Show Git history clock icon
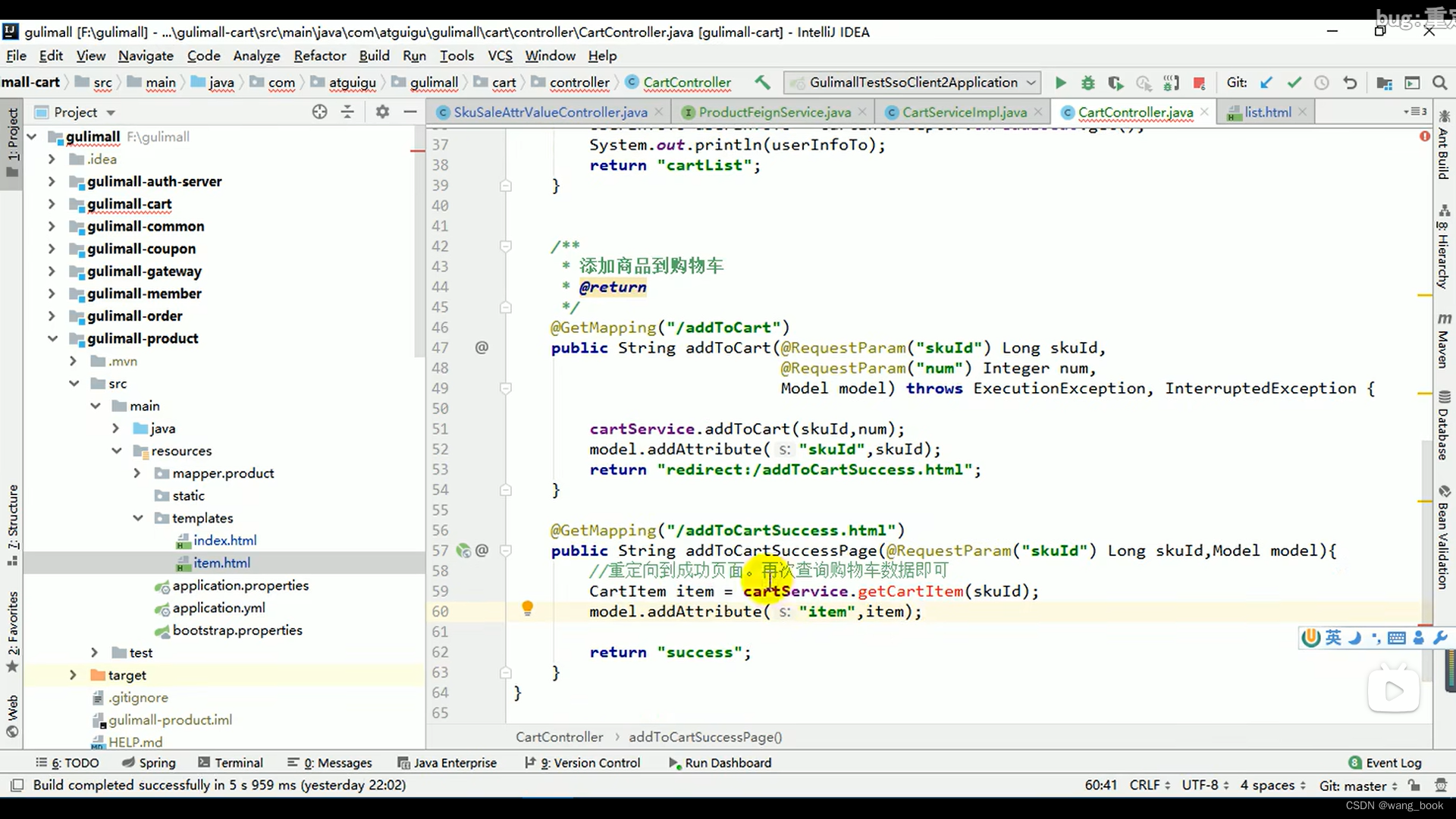The image size is (1456, 819). point(1322,83)
